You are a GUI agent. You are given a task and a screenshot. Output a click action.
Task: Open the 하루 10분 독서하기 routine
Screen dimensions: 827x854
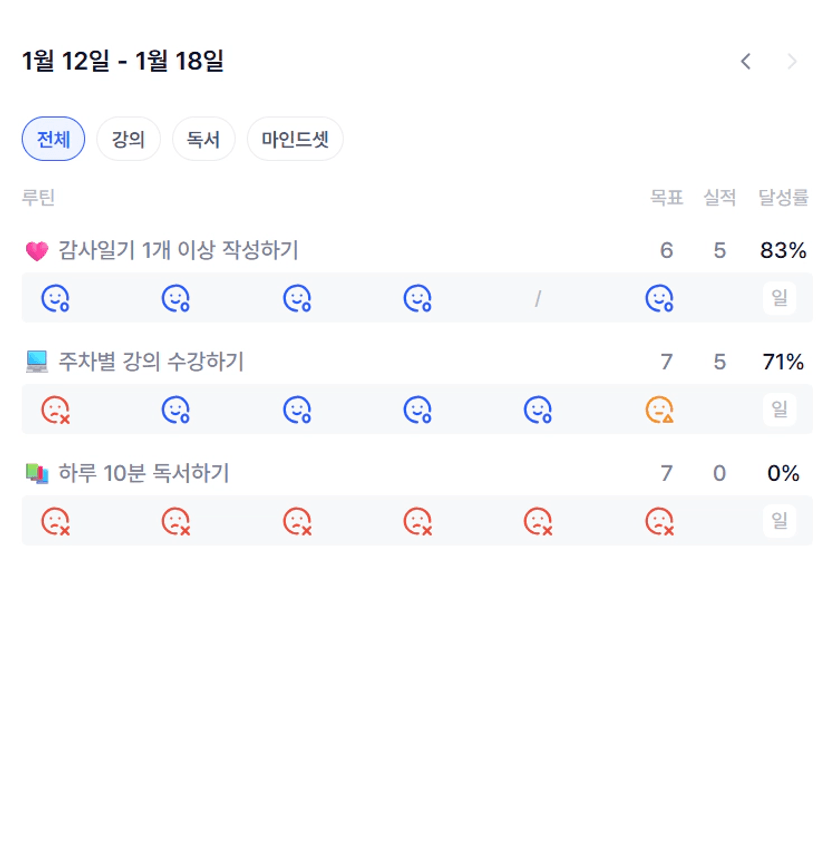144,473
